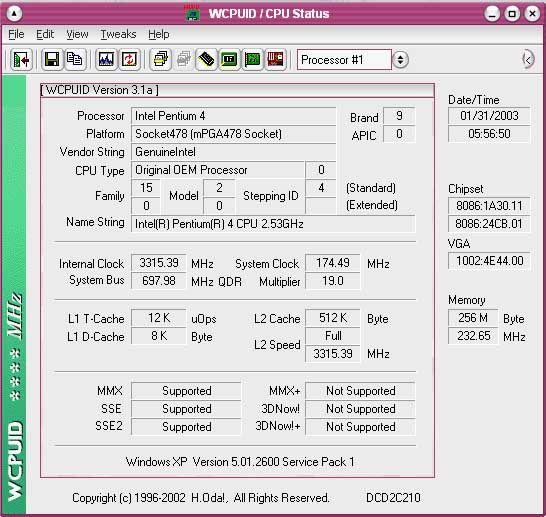
Task: Select the Processor #1 combo box
Action: pos(344,60)
